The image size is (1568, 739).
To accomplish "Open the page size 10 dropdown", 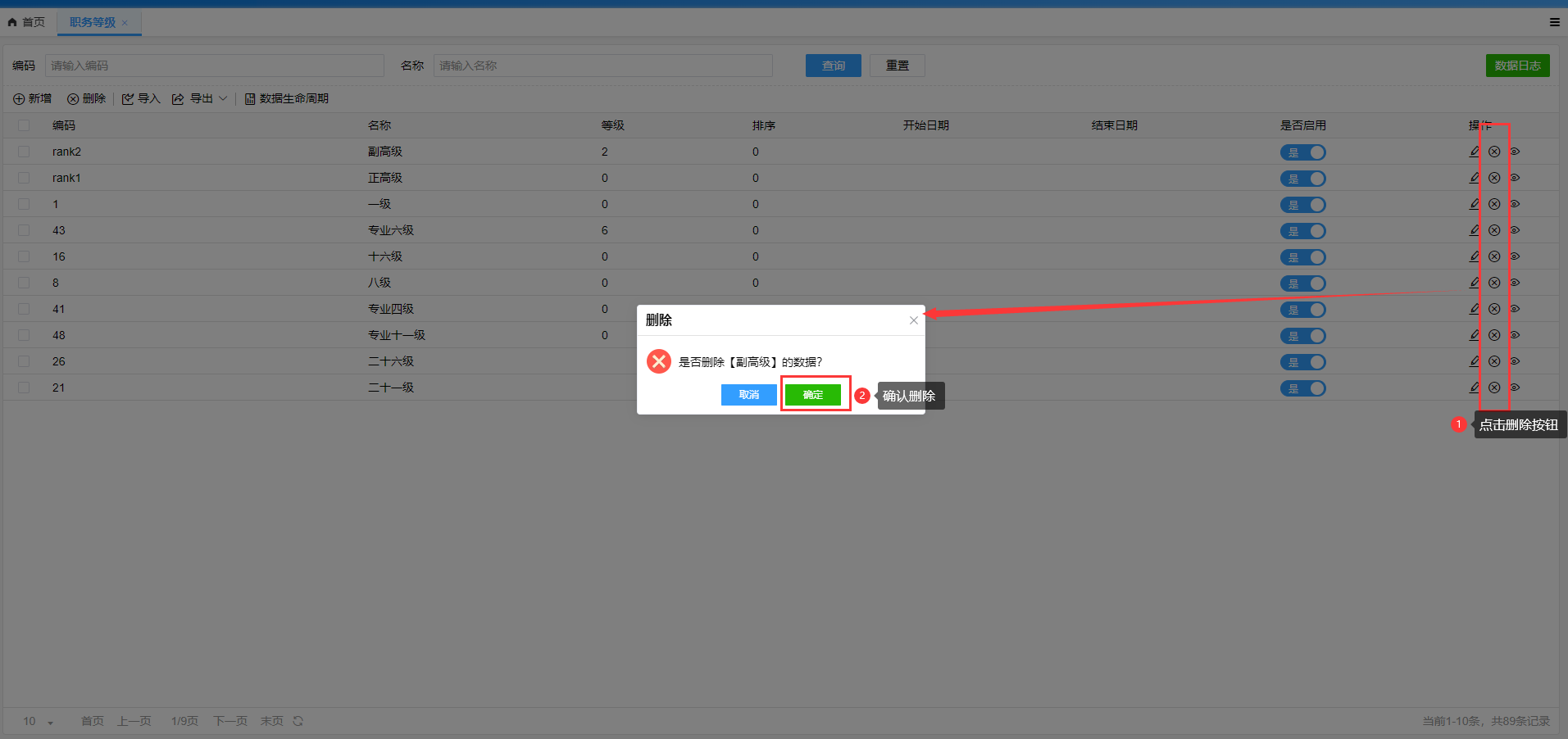I will 38,721.
